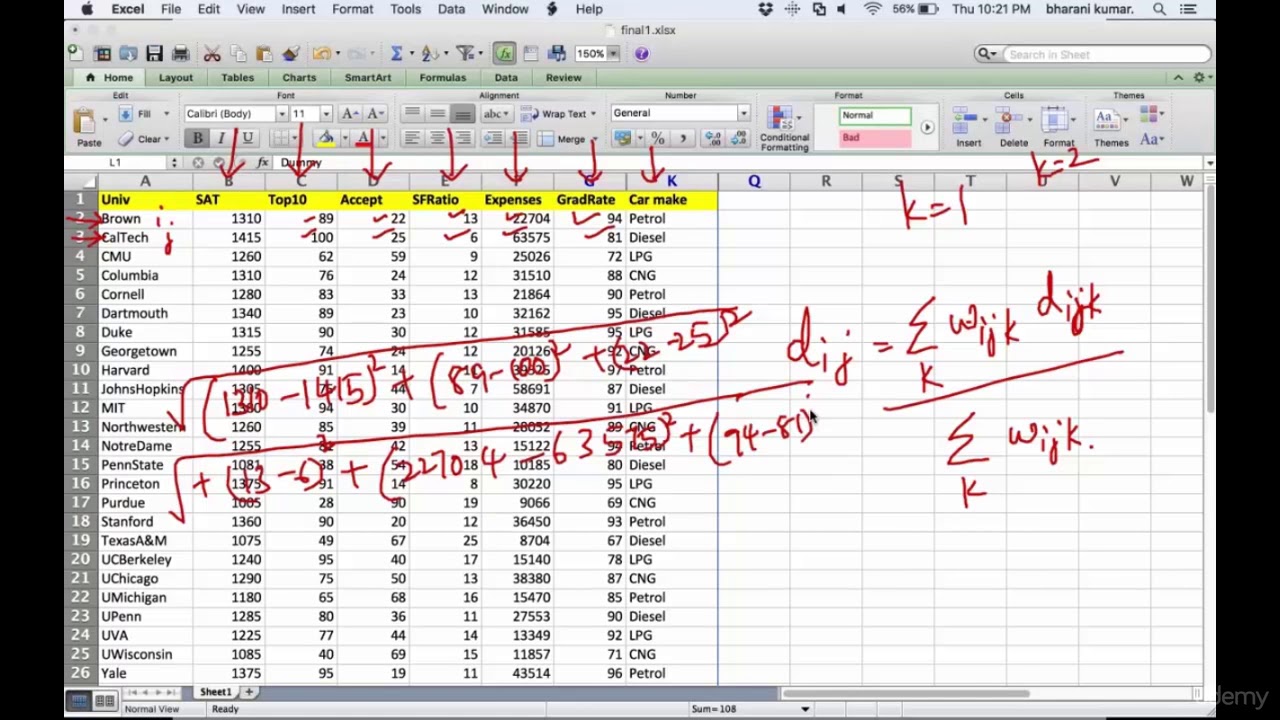The image size is (1280, 720).
Task: Open the Layout ribbon tab
Action: (175, 77)
